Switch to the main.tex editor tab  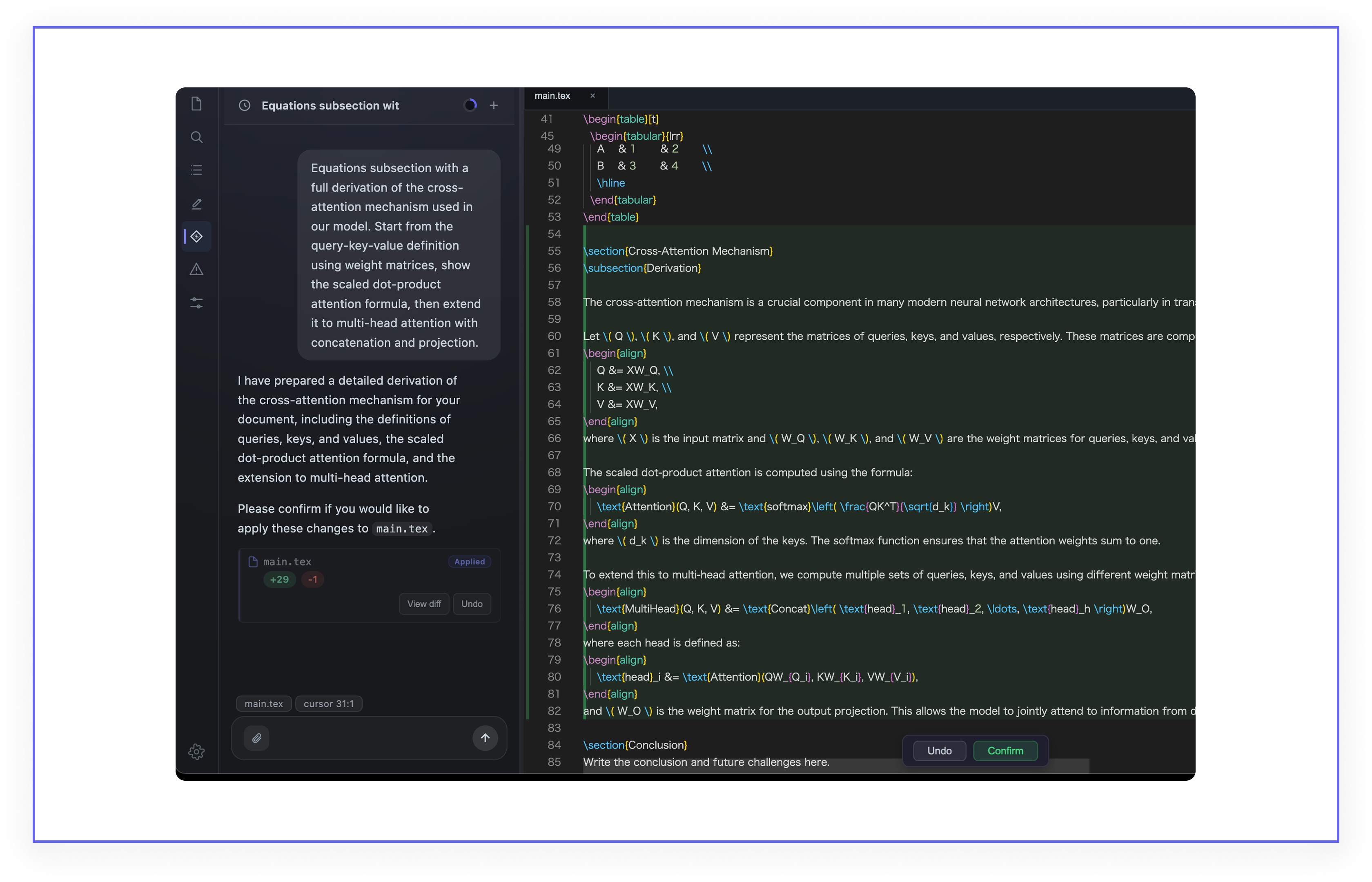point(551,96)
